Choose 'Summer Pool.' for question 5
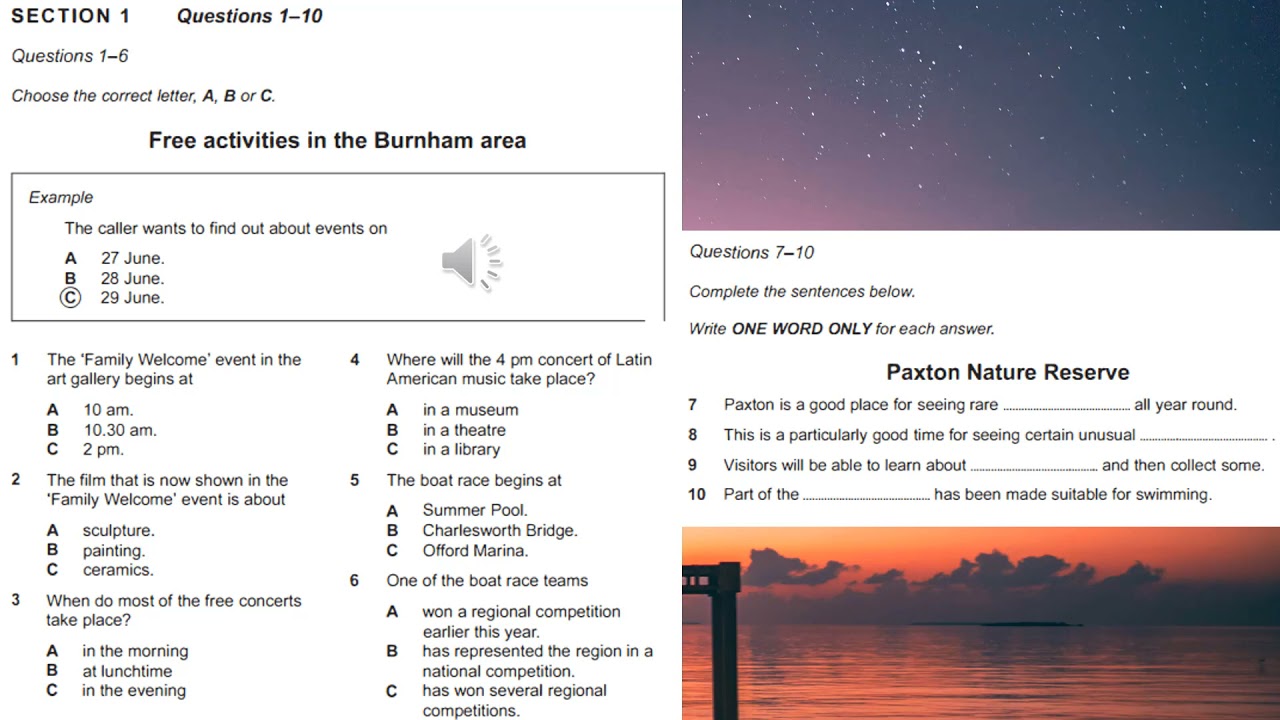 pyautogui.click(x=458, y=511)
